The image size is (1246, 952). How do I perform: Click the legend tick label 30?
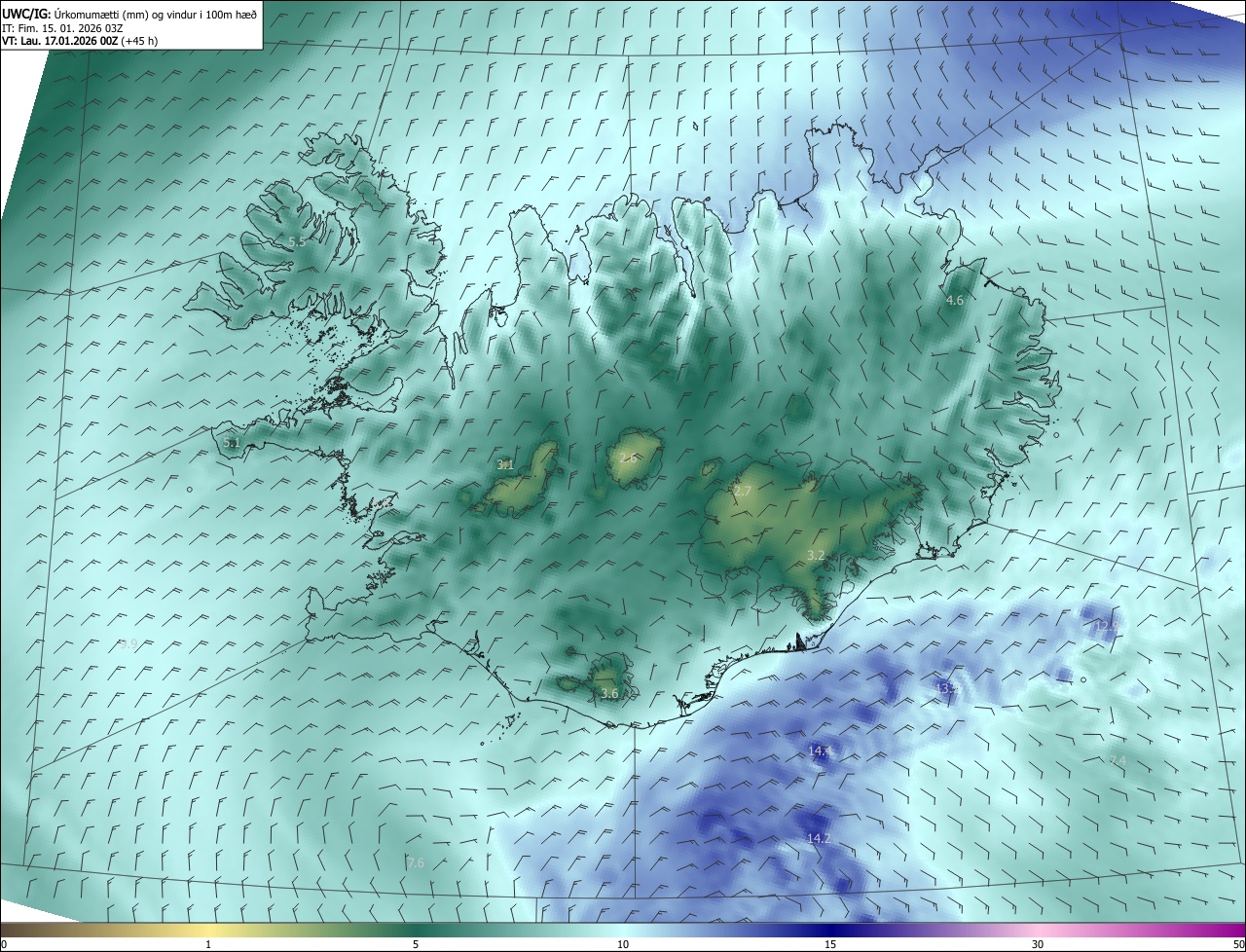(1038, 944)
